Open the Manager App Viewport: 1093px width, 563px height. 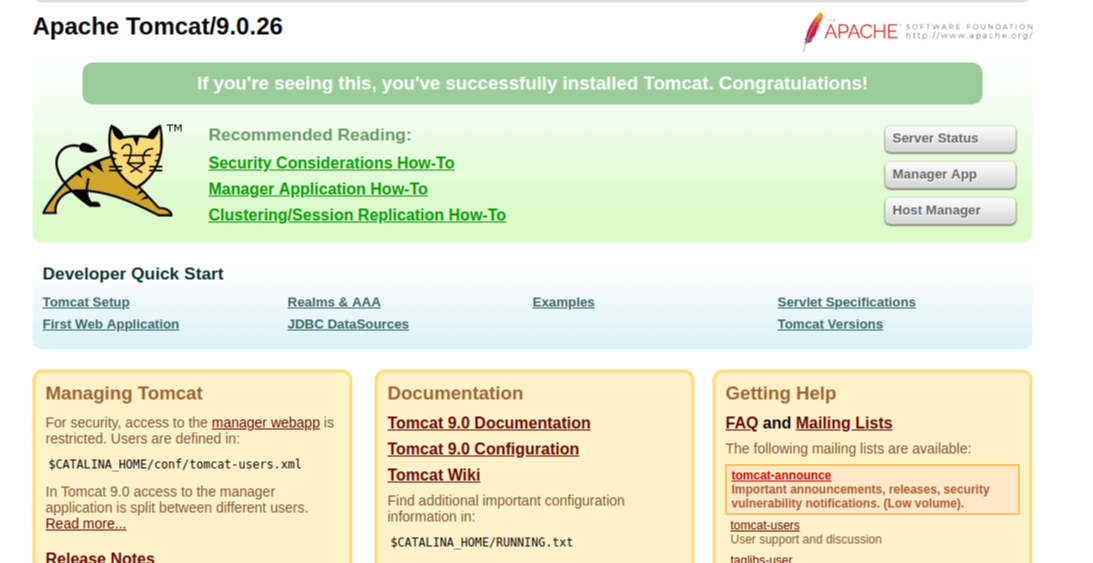point(950,175)
